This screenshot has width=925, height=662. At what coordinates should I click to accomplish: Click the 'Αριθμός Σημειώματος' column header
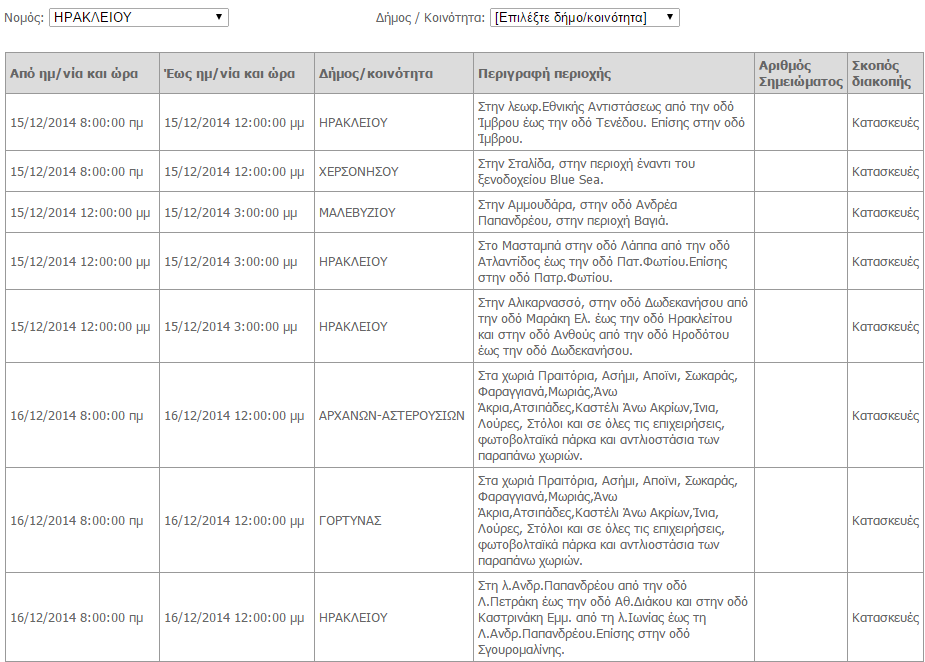point(801,74)
